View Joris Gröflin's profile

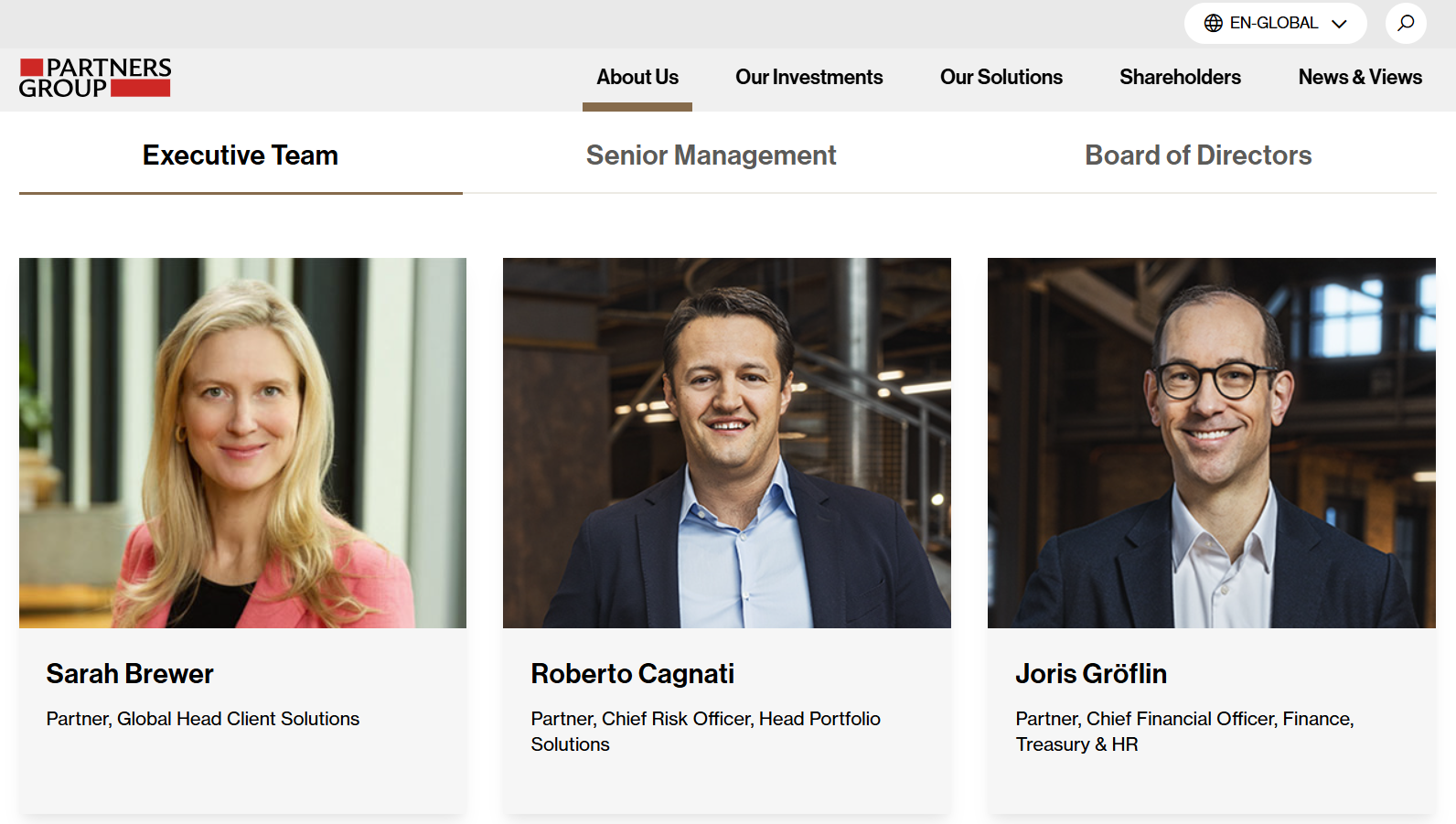coord(1091,674)
